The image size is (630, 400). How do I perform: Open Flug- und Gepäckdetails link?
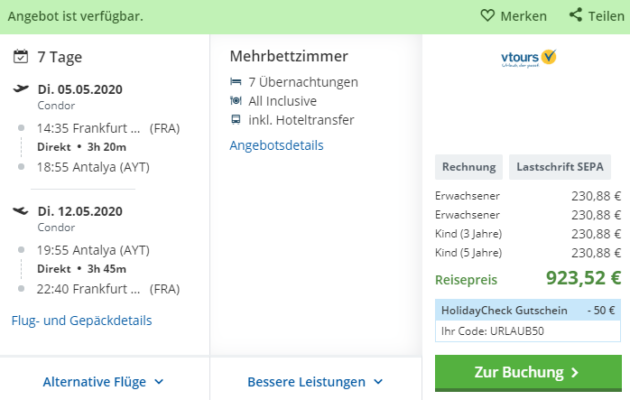(82, 320)
